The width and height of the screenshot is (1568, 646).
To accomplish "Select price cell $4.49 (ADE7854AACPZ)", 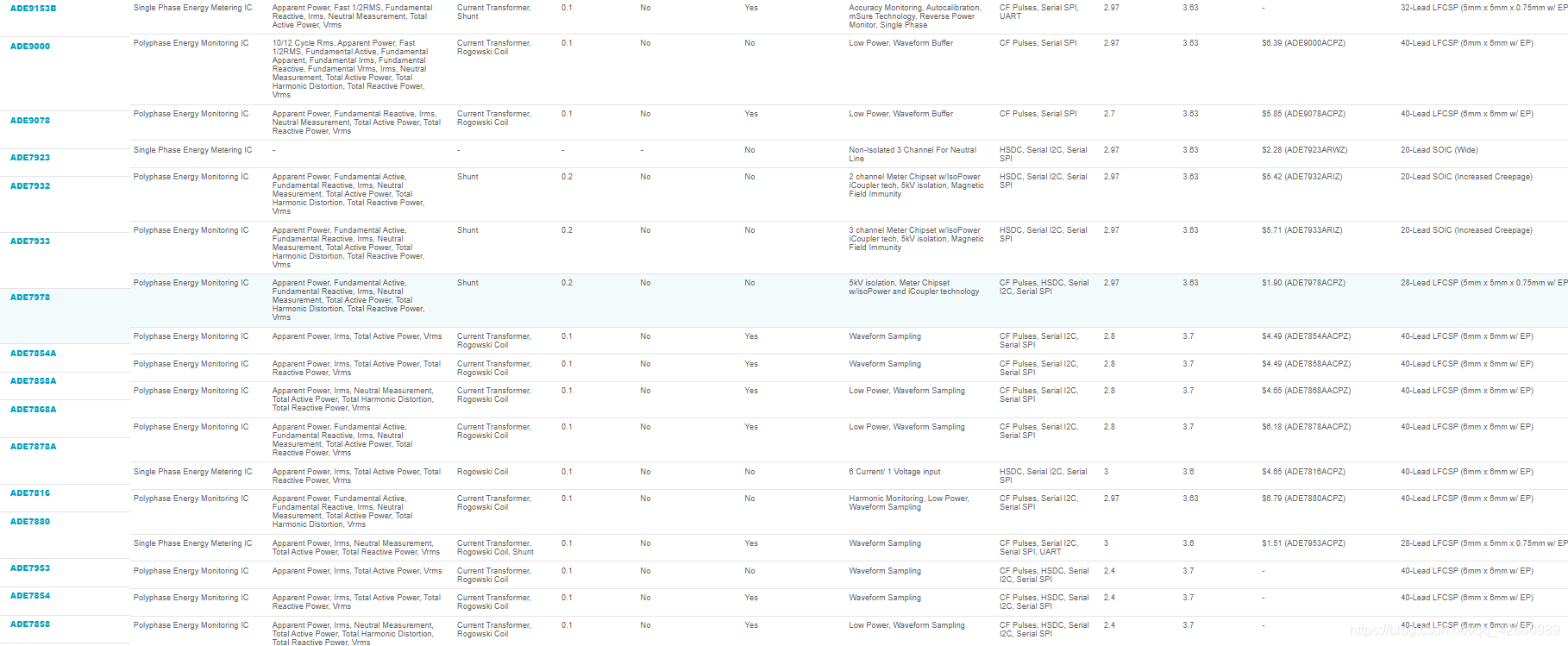I will pyautogui.click(x=1306, y=336).
